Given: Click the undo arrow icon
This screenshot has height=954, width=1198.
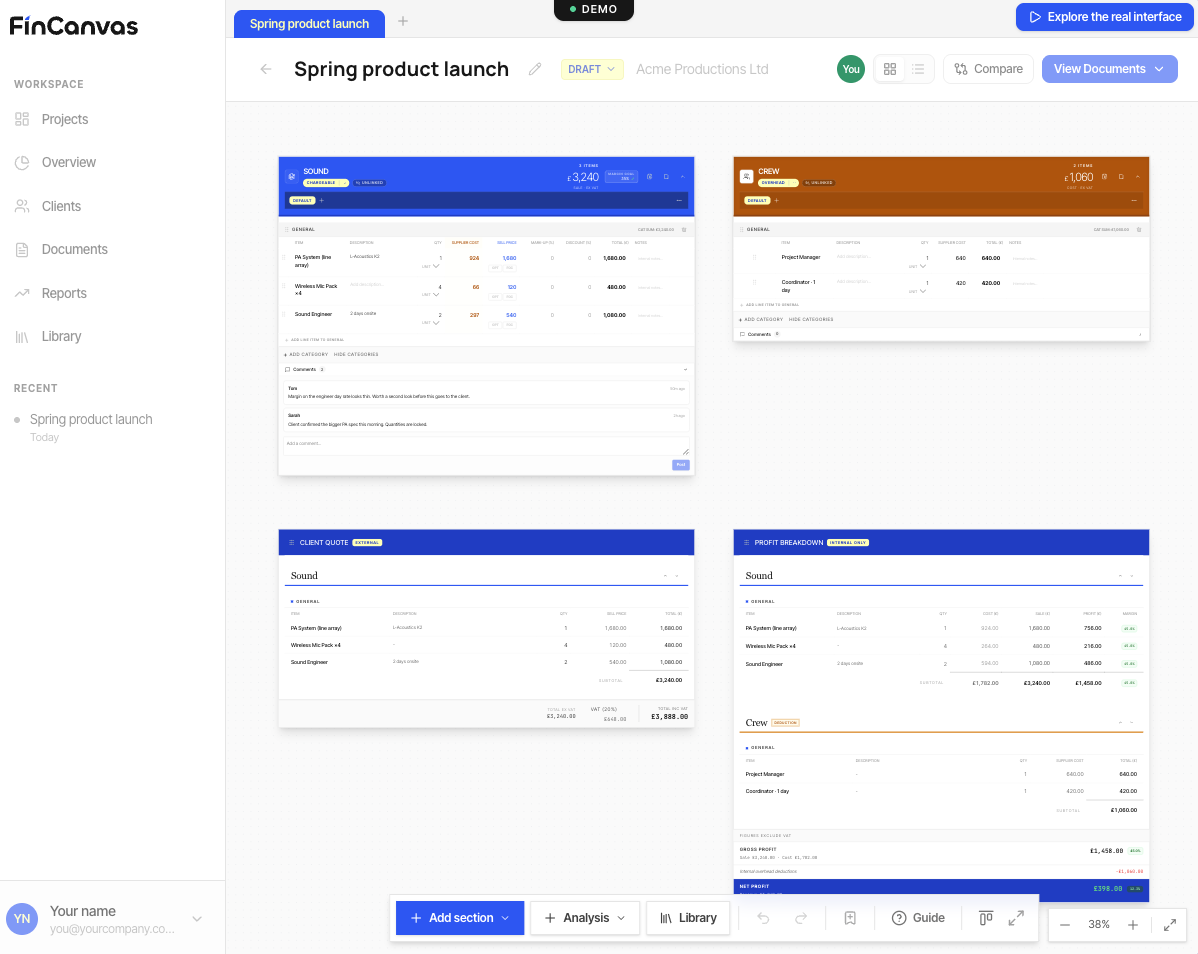Looking at the screenshot, I should tap(763, 918).
